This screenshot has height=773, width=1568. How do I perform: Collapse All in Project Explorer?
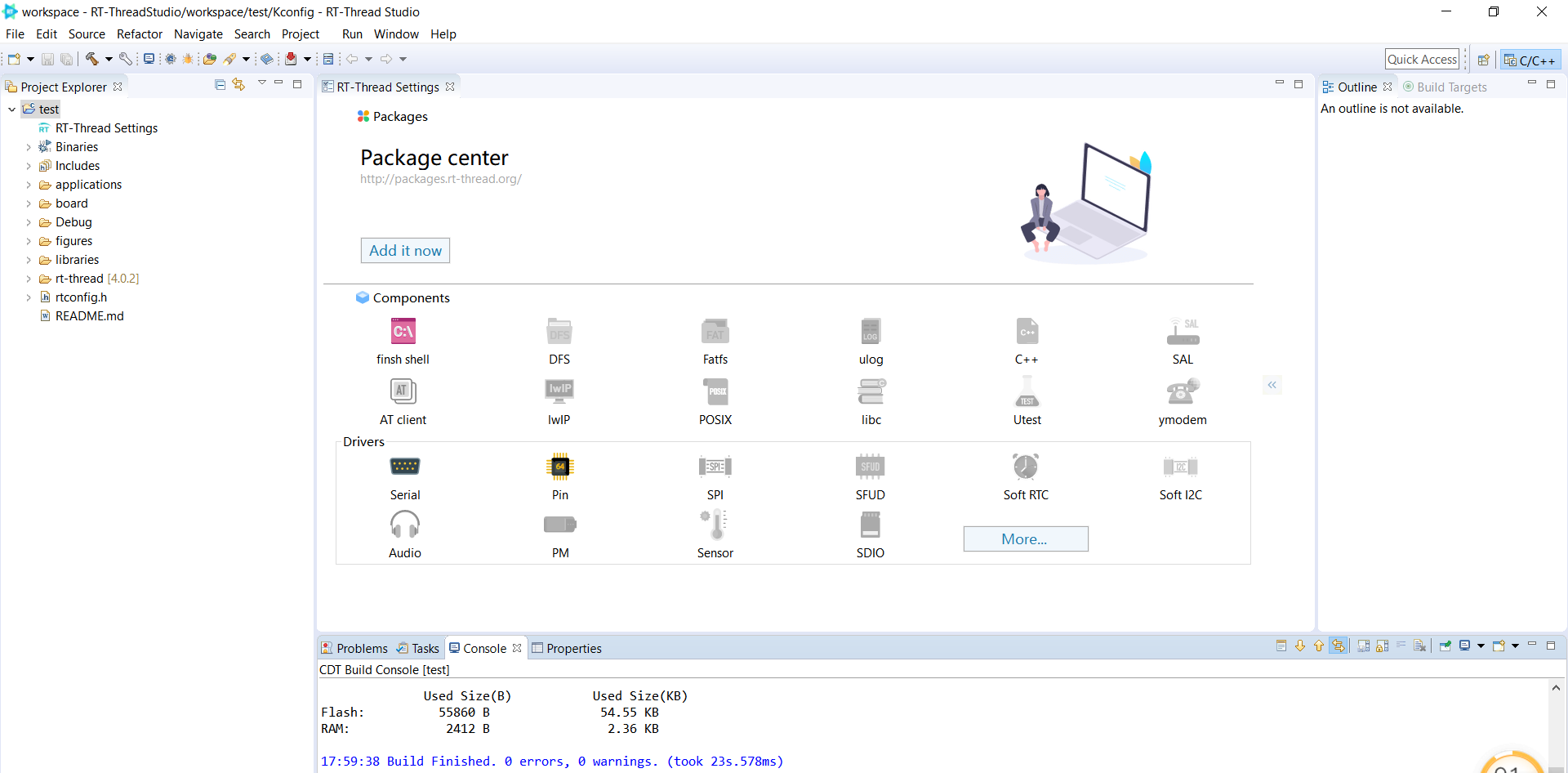pos(220,84)
